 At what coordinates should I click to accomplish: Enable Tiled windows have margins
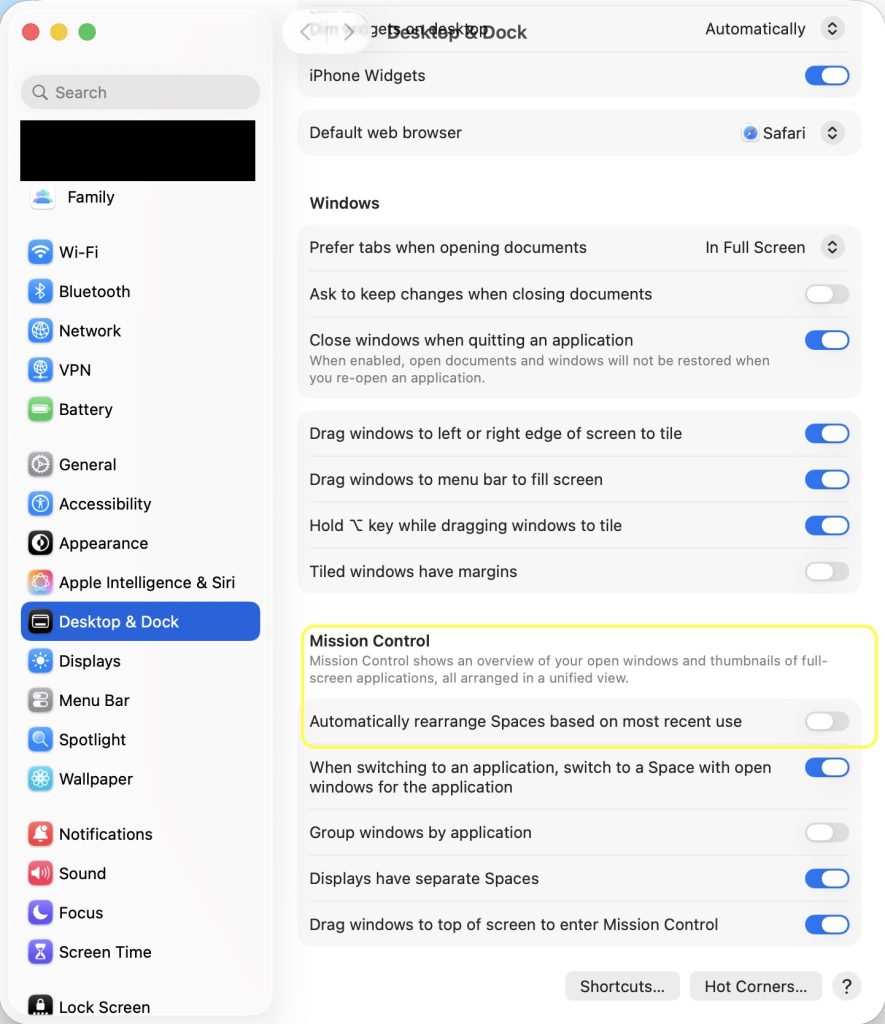point(827,571)
